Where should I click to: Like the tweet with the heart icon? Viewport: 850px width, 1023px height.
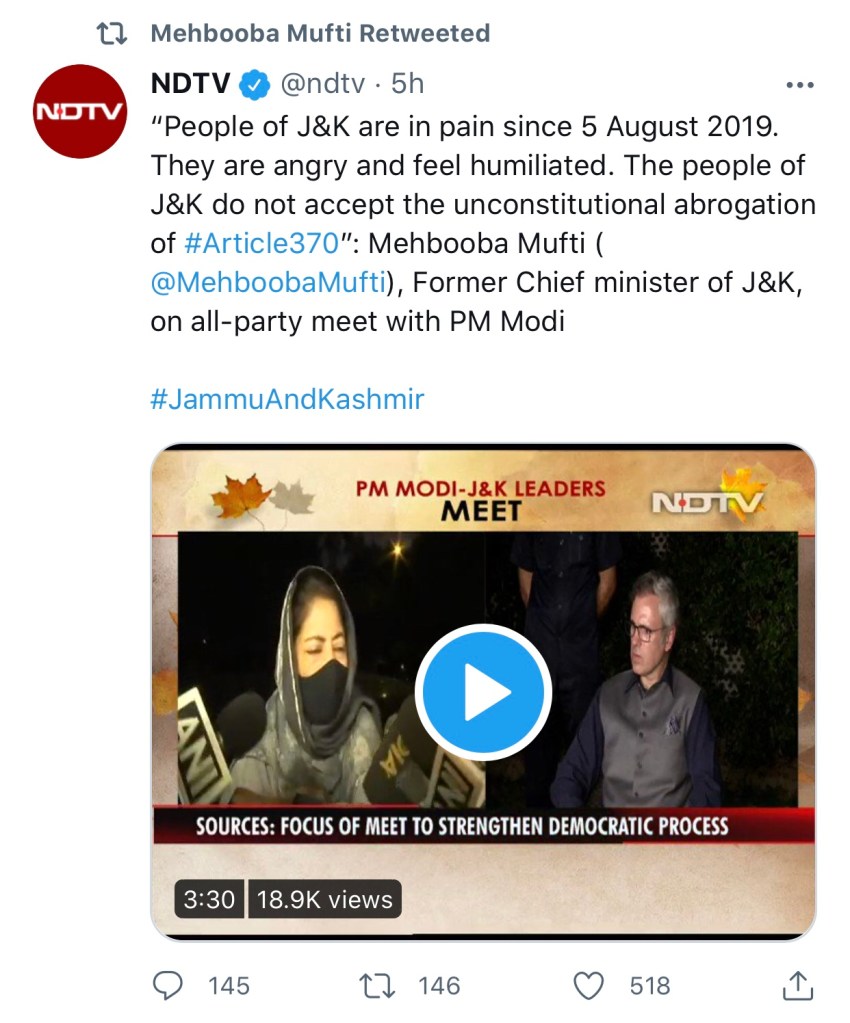588,985
